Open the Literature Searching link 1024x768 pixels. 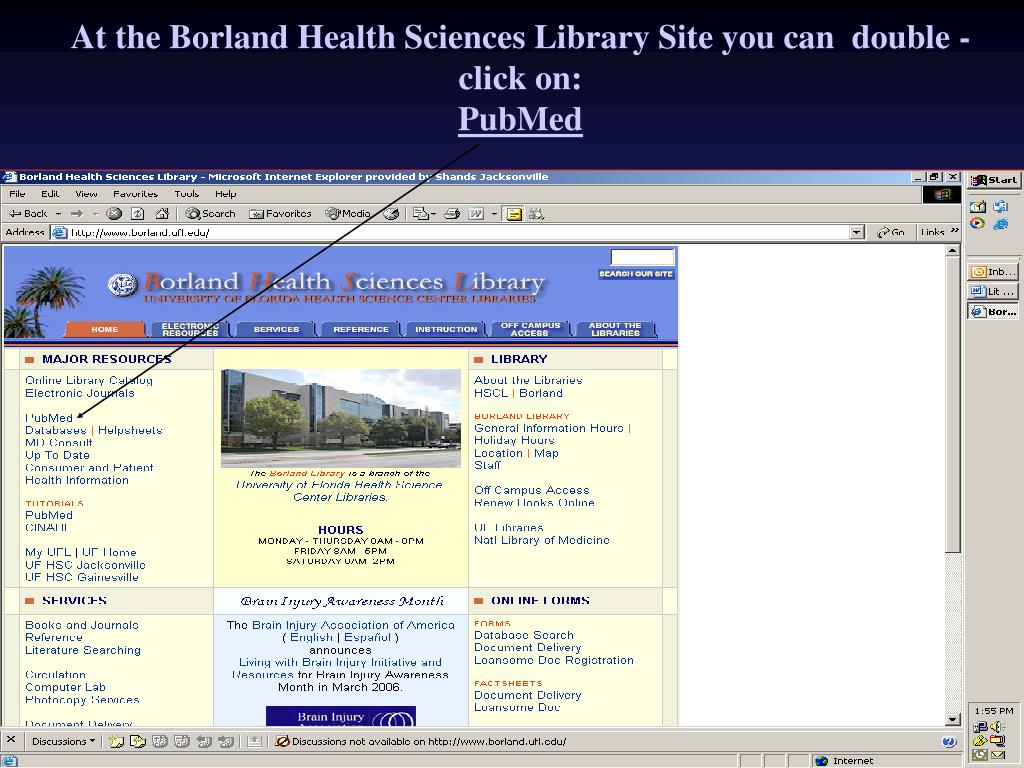pyautogui.click(x=83, y=650)
